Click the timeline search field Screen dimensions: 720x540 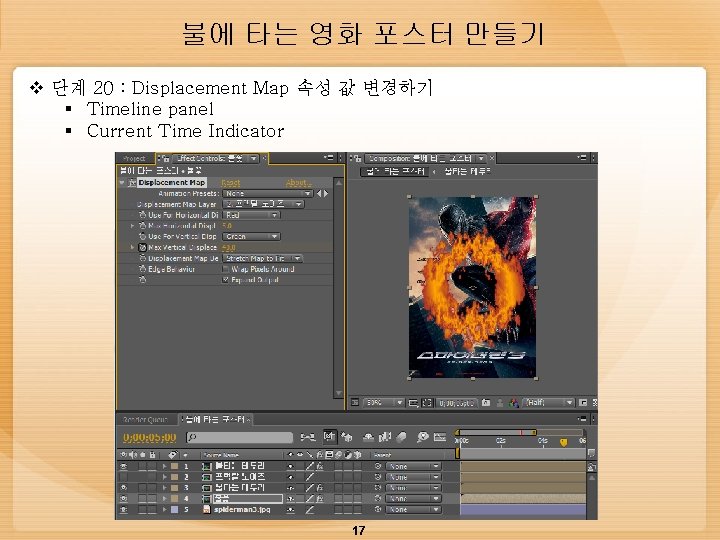click(x=239, y=438)
